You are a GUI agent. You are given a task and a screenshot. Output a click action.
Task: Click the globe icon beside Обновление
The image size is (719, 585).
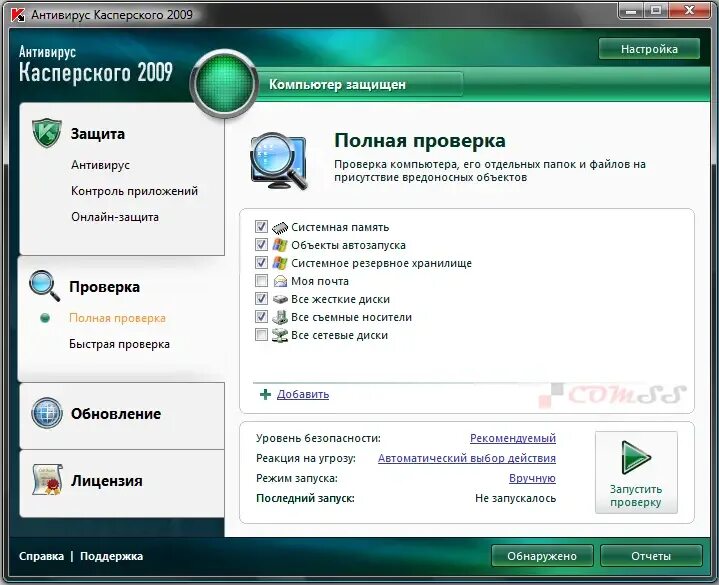click(x=47, y=413)
